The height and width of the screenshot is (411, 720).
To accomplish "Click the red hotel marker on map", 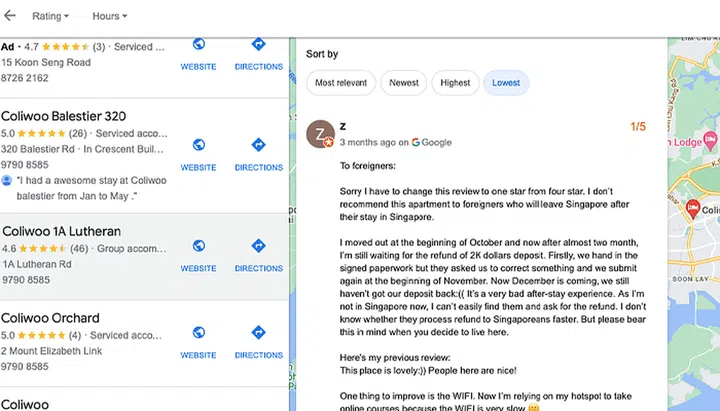I will 692,210.
